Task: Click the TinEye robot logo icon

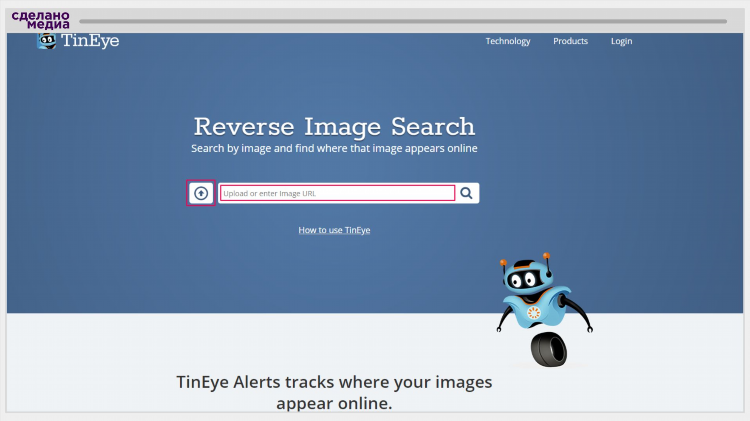Action: coord(46,41)
